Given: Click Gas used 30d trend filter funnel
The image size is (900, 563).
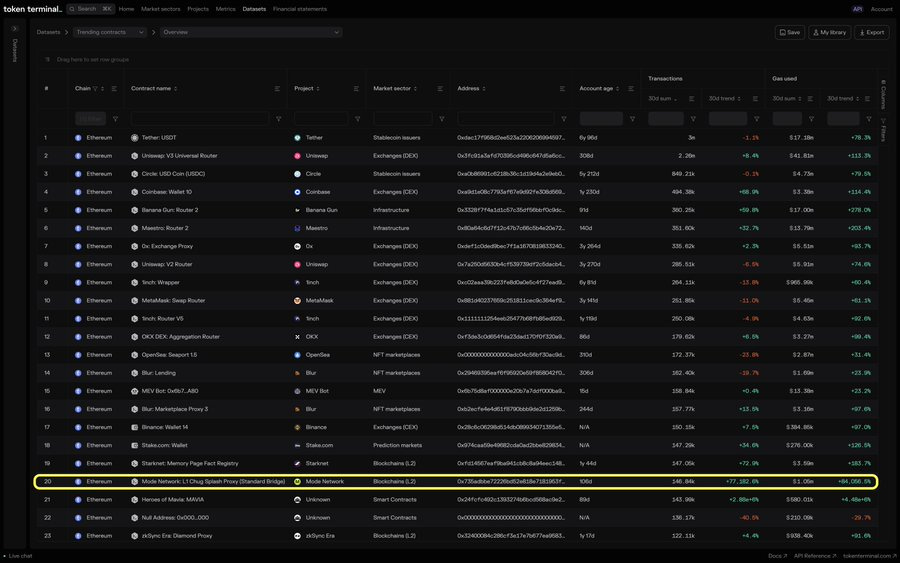Looking at the screenshot, I should tap(869, 119).
